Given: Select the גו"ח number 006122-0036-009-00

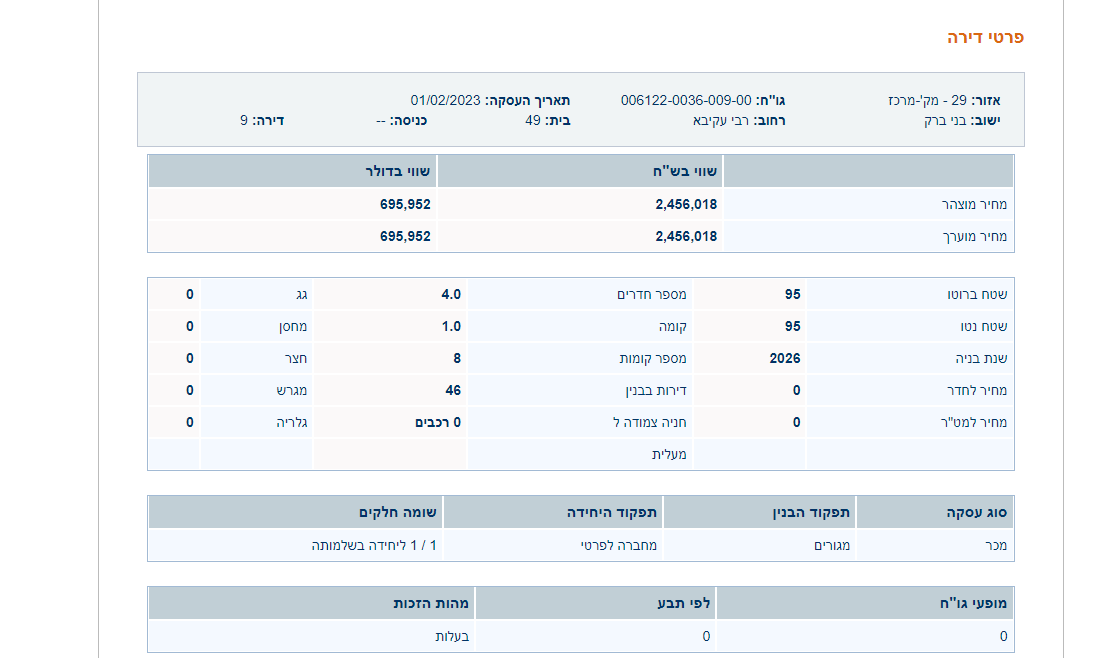Looking at the screenshot, I should pyautogui.click(x=686, y=100).
